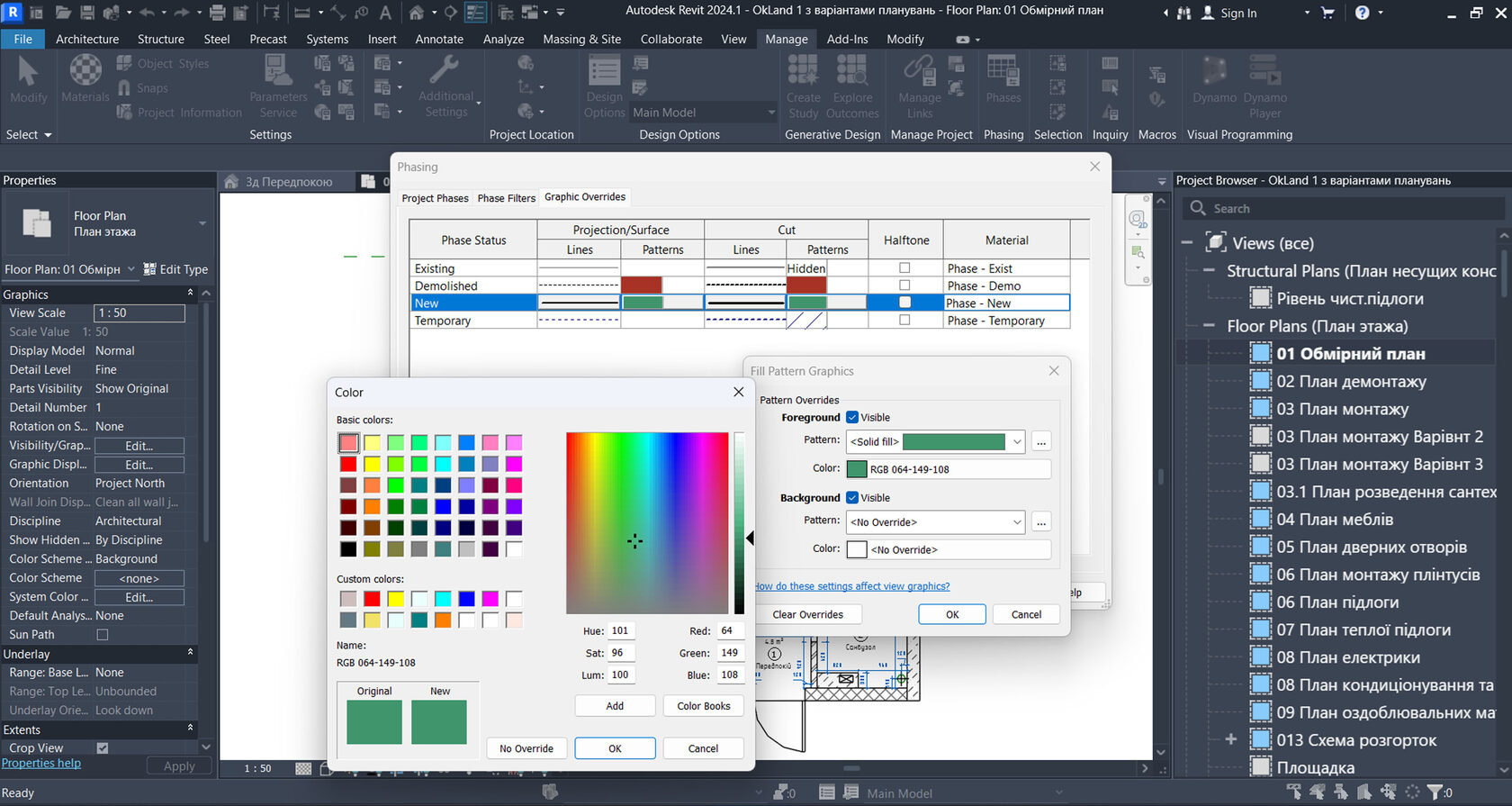Screen dimensions: 1512x806
Task: Launch Dynamo from Visual Programming
Action: point(1215,79)
